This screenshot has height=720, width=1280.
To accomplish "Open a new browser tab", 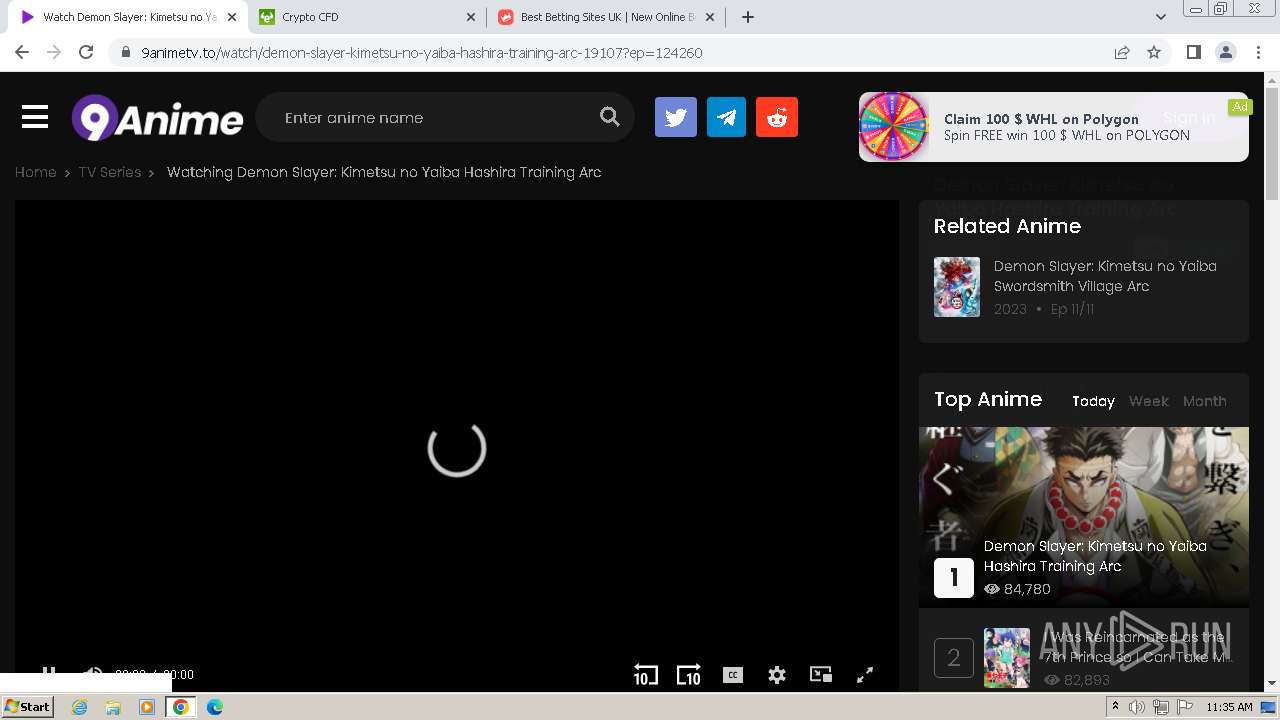I will point(747,17).
